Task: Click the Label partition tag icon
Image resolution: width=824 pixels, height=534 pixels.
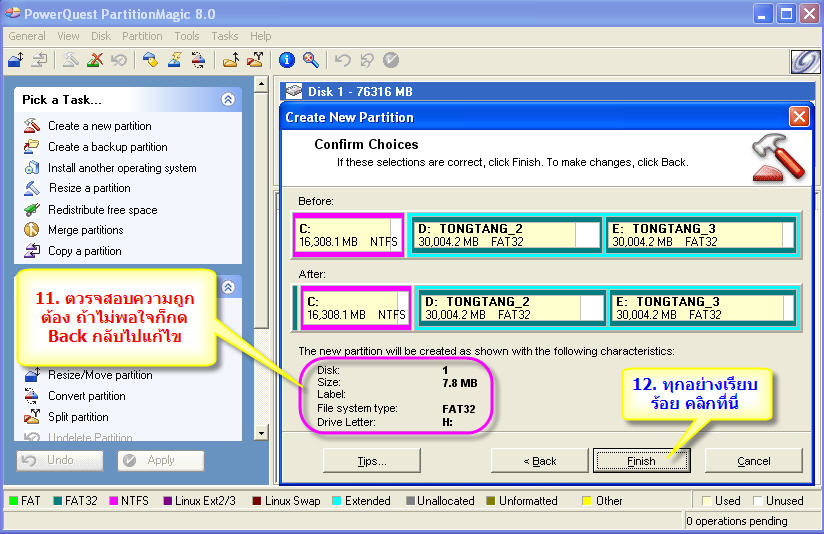Action: (150, 60)
